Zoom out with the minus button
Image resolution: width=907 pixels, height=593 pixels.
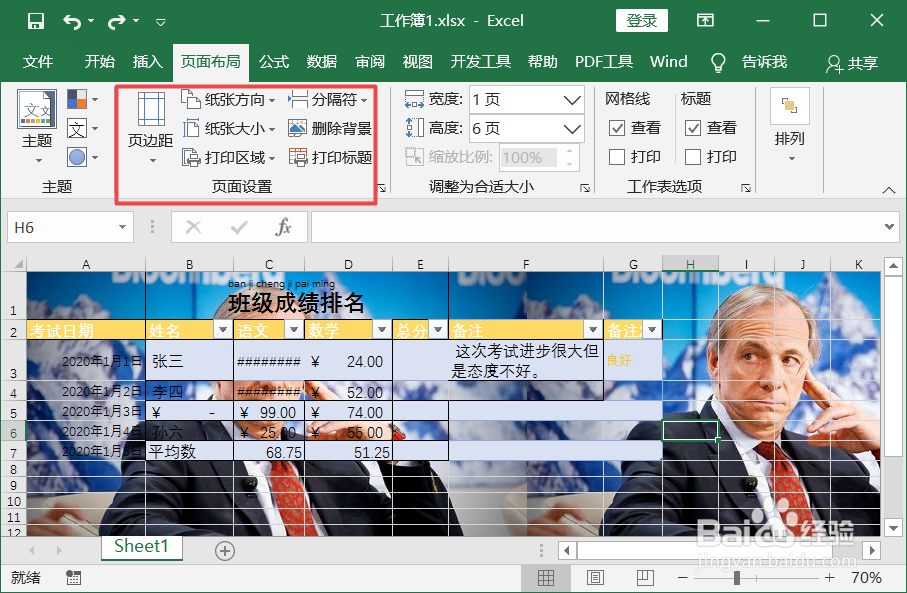click(683, 577)
